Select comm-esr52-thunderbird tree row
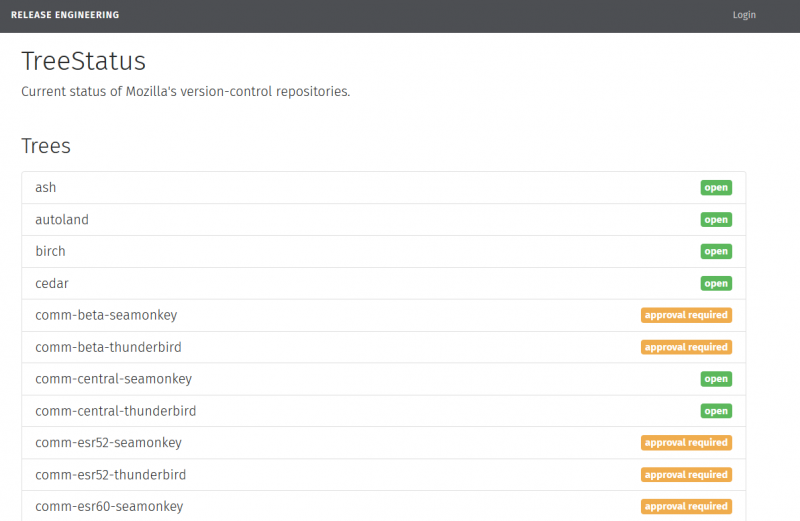800x521 pixels. 110,474
